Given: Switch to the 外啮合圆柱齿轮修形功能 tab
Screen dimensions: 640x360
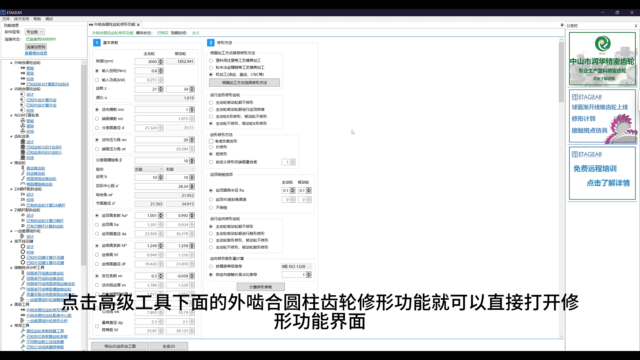Looking at the screenshot, I should point(114,24).
